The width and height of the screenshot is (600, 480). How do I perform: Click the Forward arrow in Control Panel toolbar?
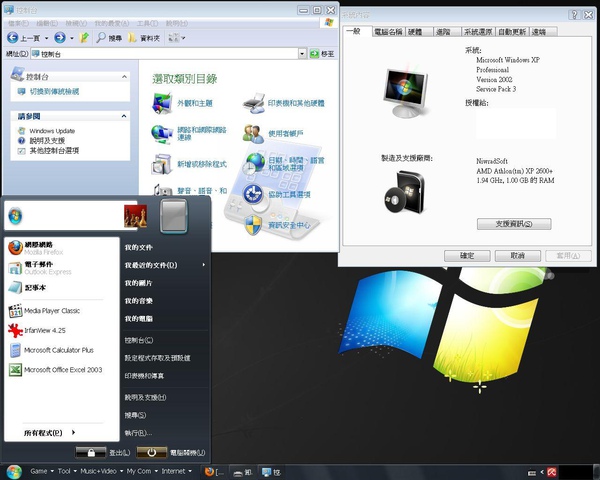click(60, 38)
